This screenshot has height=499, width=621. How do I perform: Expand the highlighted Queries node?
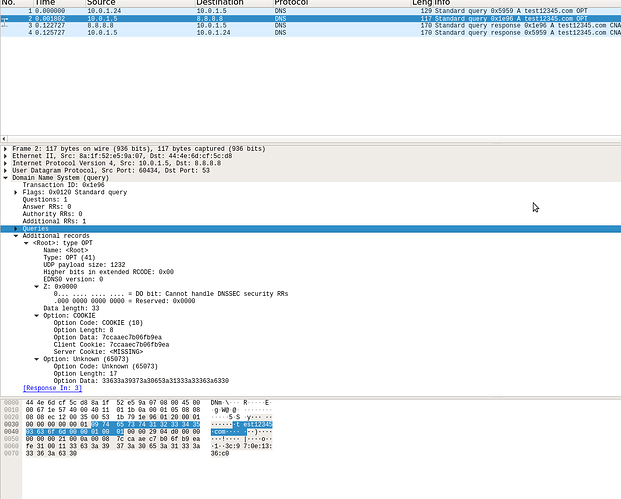(x=16, y=229)
